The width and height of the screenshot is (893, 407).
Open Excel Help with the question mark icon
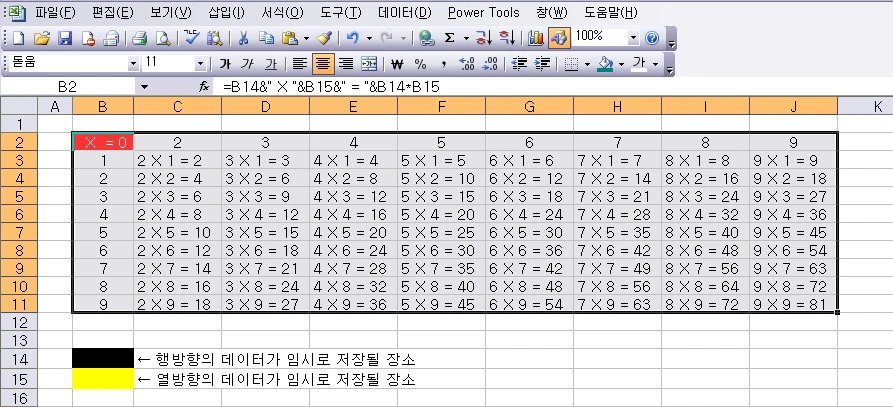coord(653,38)
